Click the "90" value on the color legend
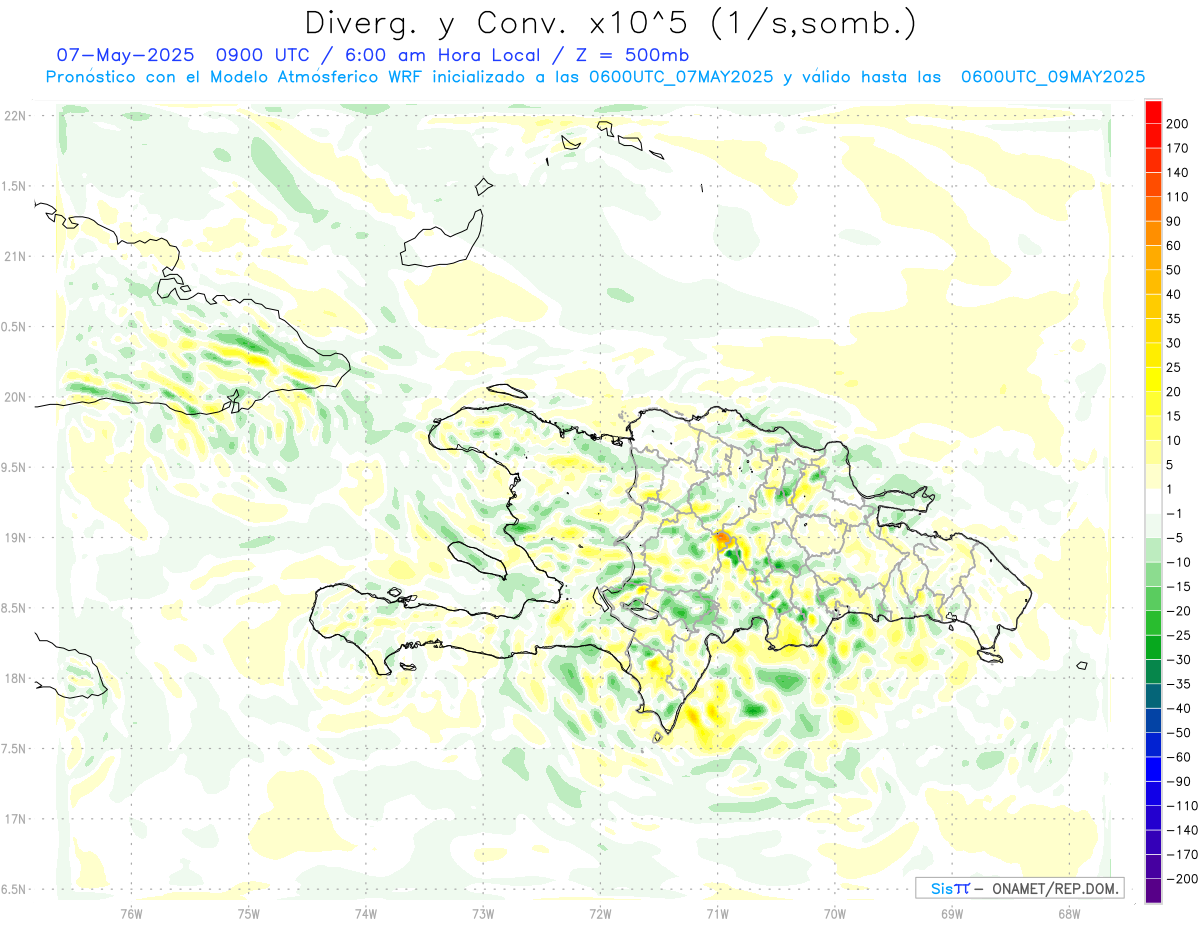1200x927 pixels. (x=1174, y=222)
